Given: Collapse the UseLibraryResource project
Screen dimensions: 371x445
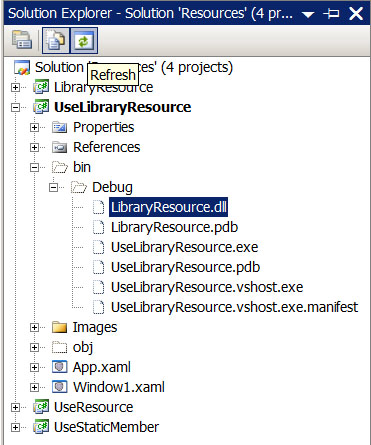Looking at the screenshot, I should tap(15, 107).
